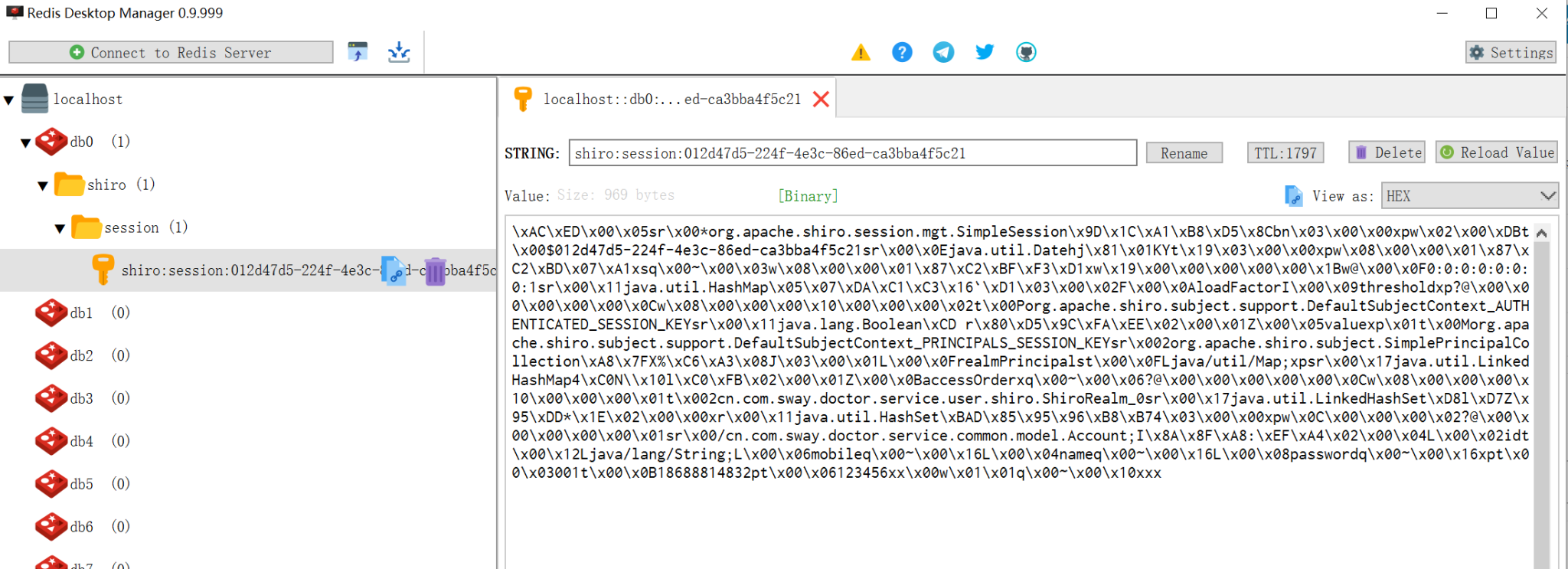Click the localhost label in tree
1568x569 pixels.
point(87,100)
